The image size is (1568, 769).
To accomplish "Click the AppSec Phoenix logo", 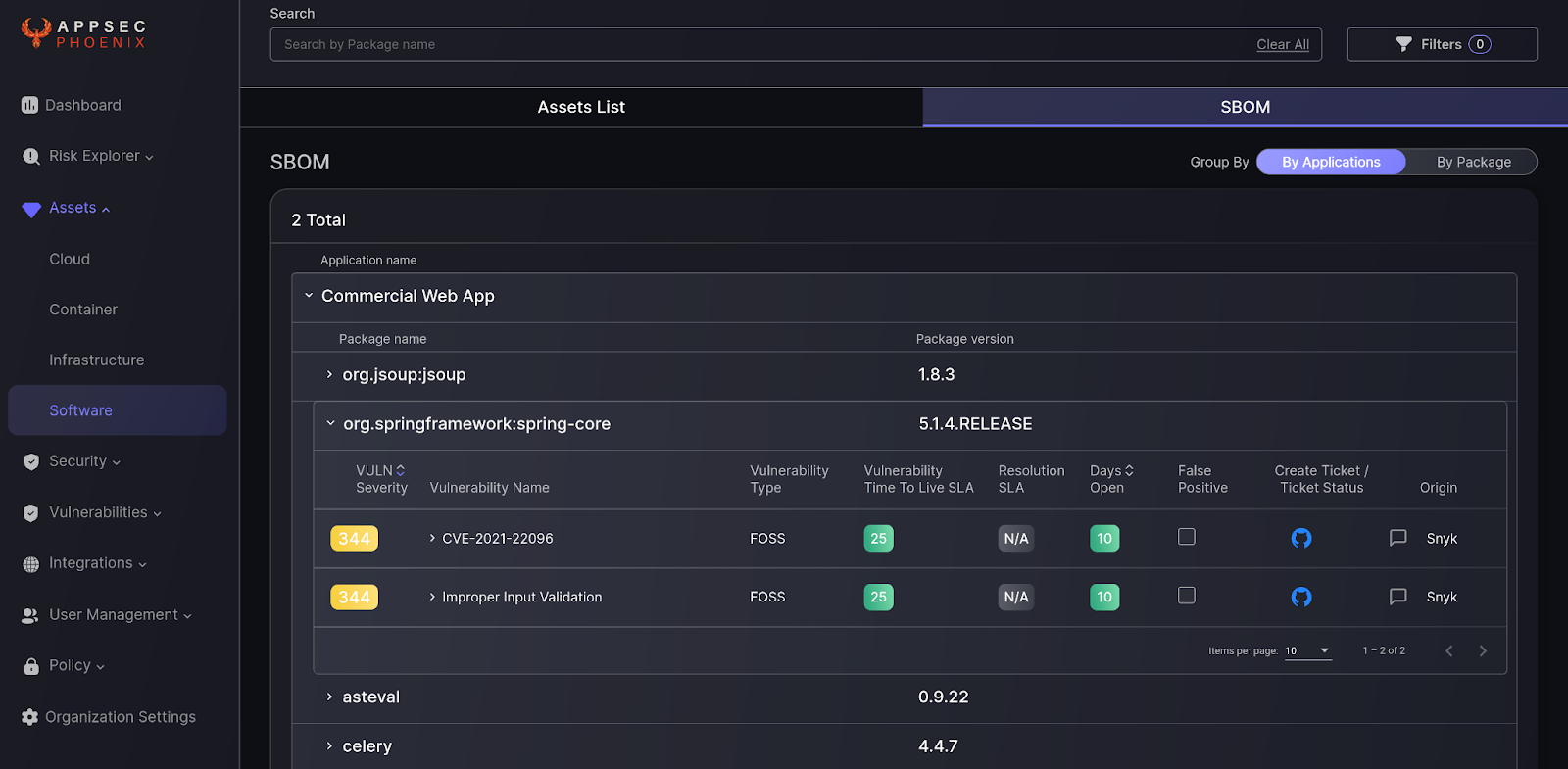I will 84,33.
